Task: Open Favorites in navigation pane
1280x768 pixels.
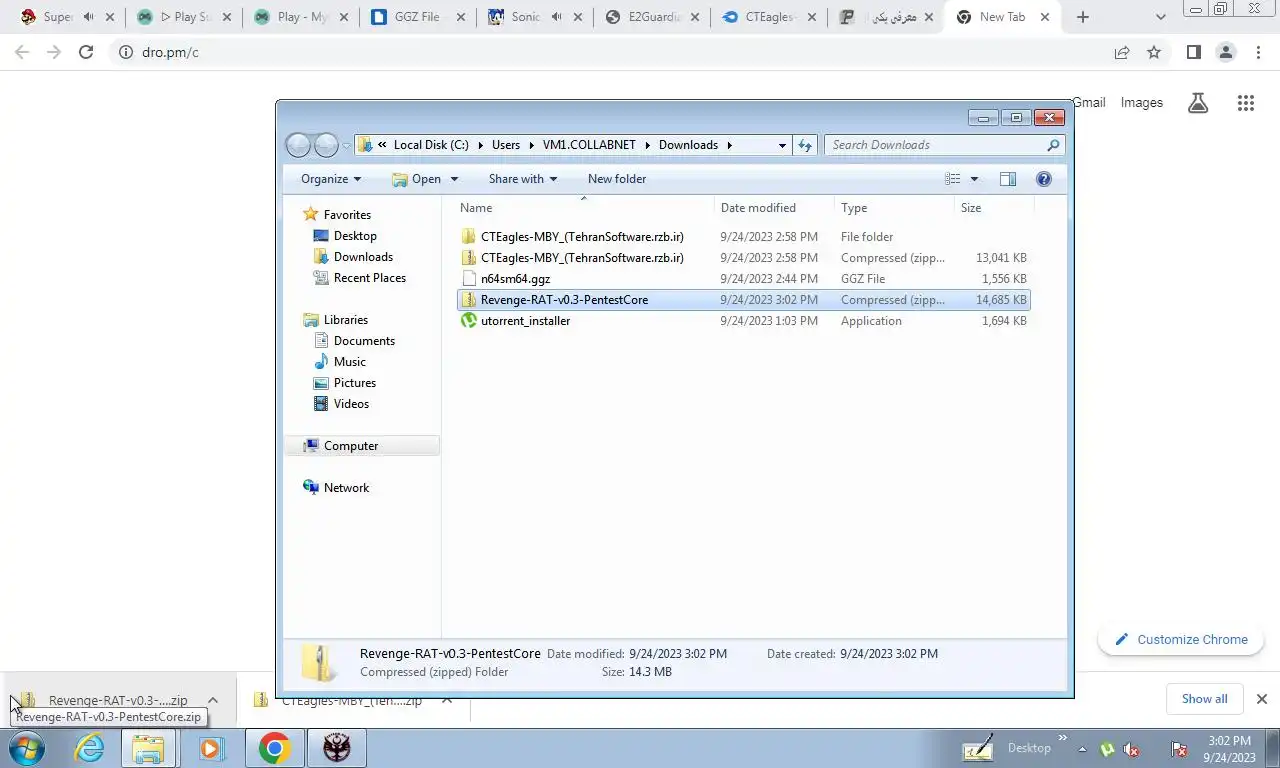Action: [347, 215]
